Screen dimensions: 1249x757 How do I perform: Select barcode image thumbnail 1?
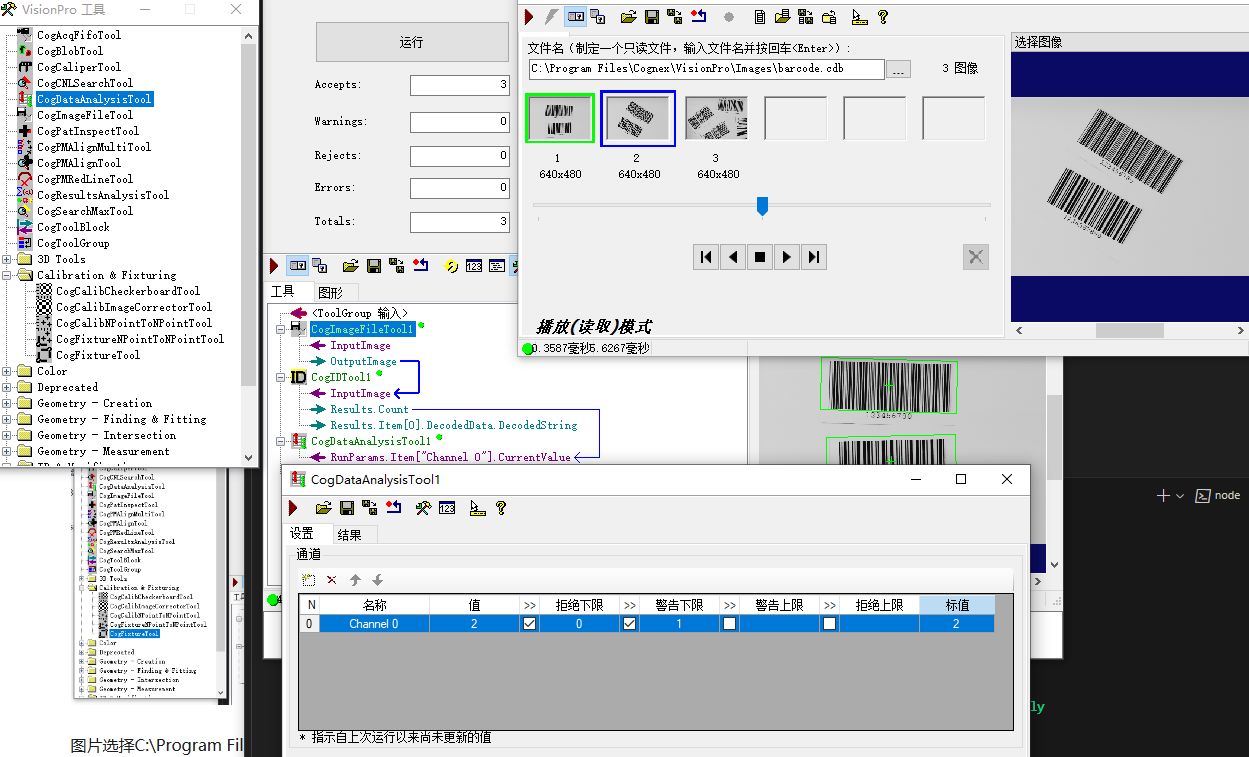click(x=560, y=119)
